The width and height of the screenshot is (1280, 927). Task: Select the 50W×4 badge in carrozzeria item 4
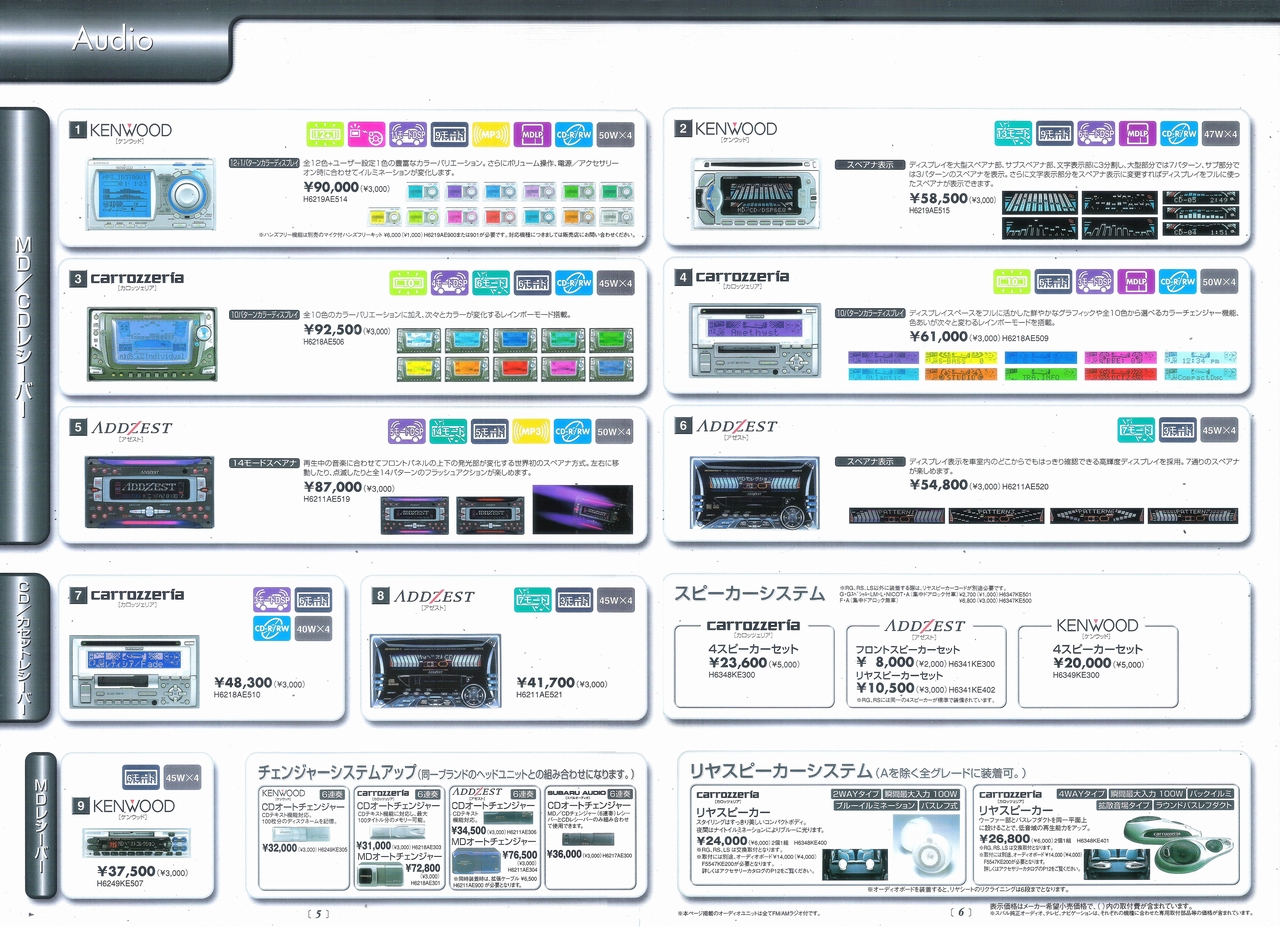coord(1220,282)
